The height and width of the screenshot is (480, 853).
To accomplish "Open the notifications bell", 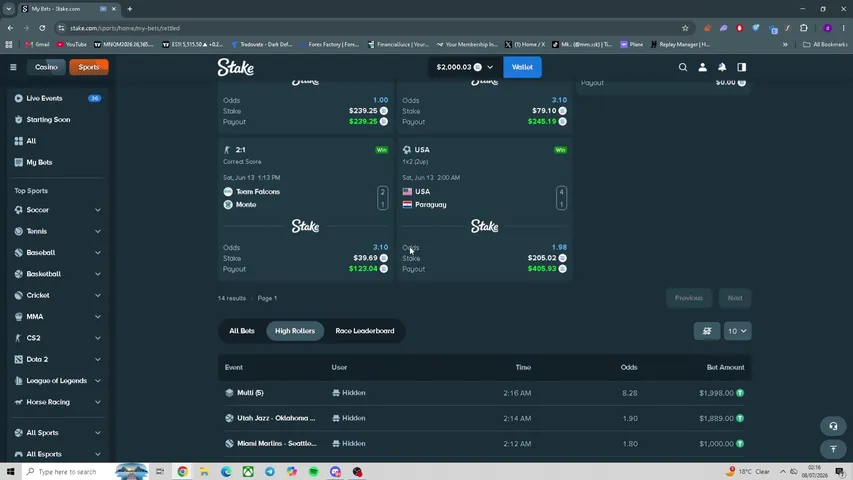I will point(722,67).
